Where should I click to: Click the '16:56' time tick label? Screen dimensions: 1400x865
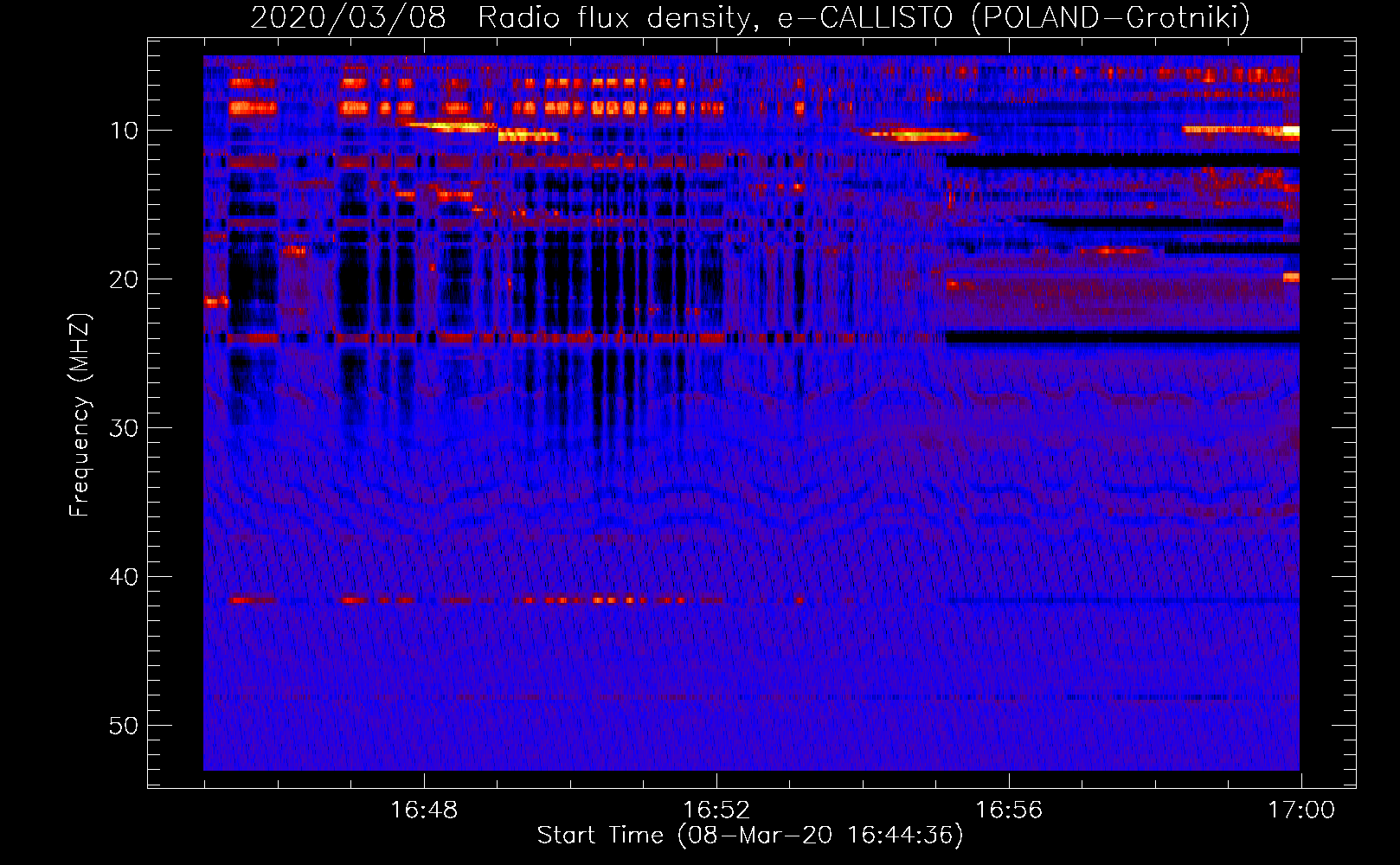pos(1009,811)
